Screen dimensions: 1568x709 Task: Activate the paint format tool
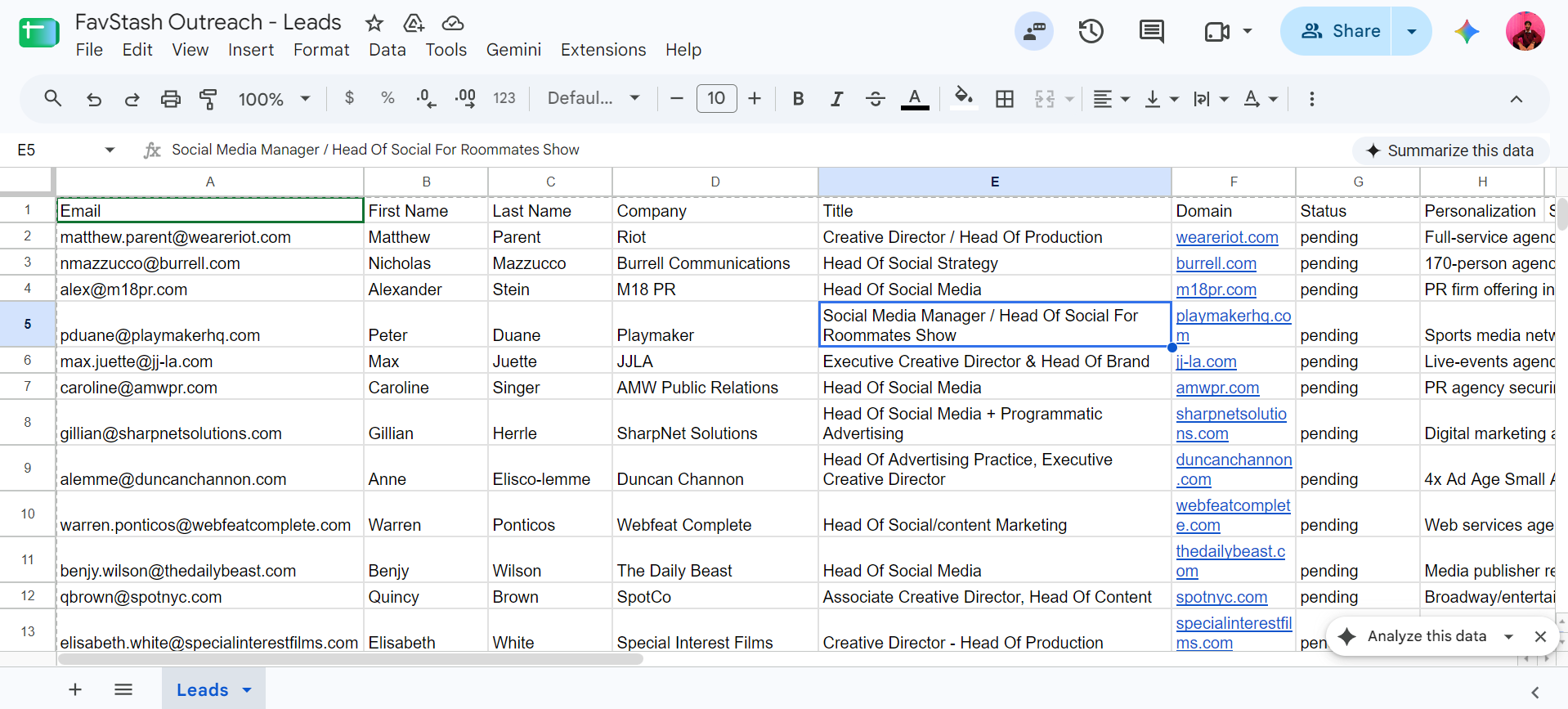(208, 99)
